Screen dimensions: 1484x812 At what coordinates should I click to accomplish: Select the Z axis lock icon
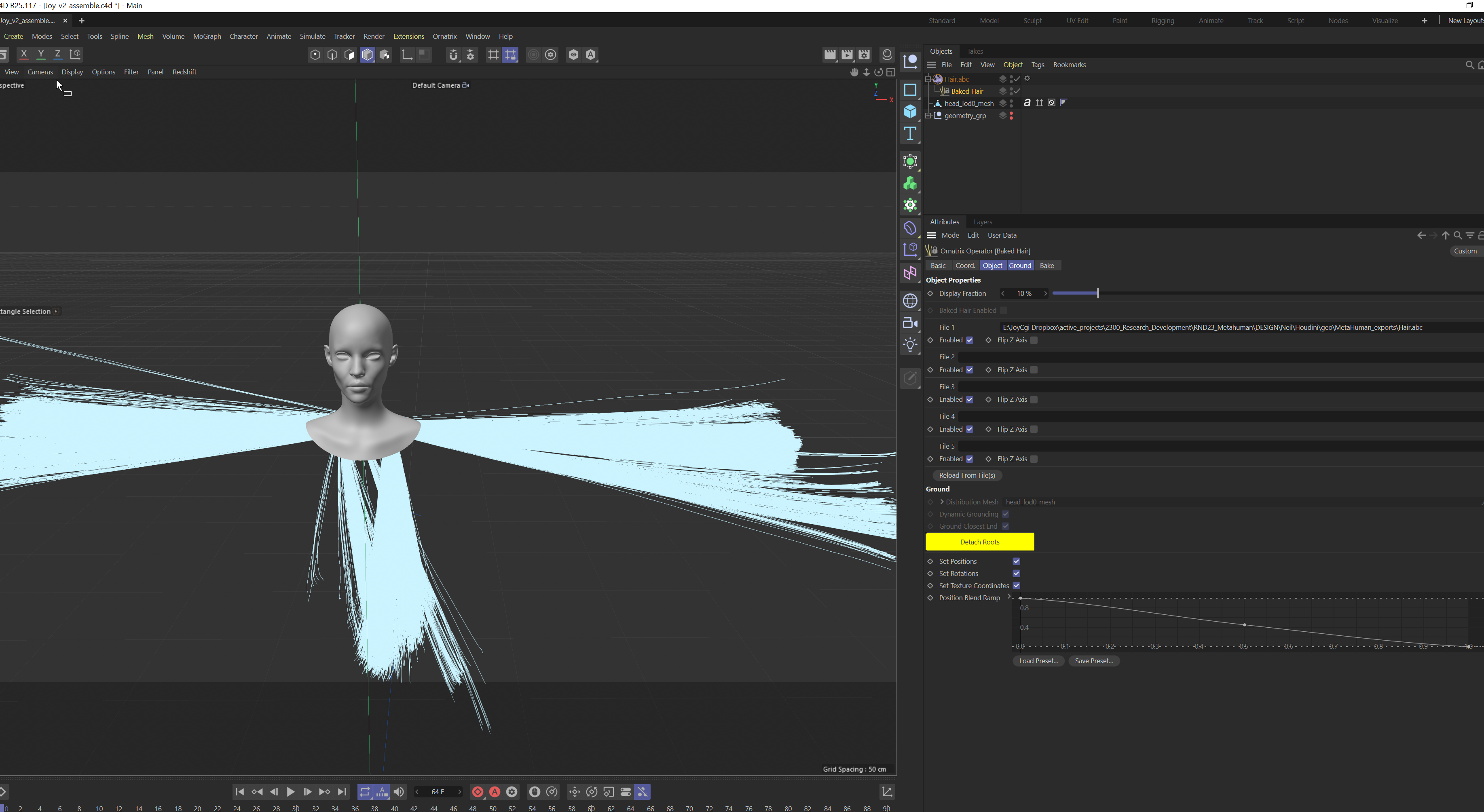coord(57,54)
